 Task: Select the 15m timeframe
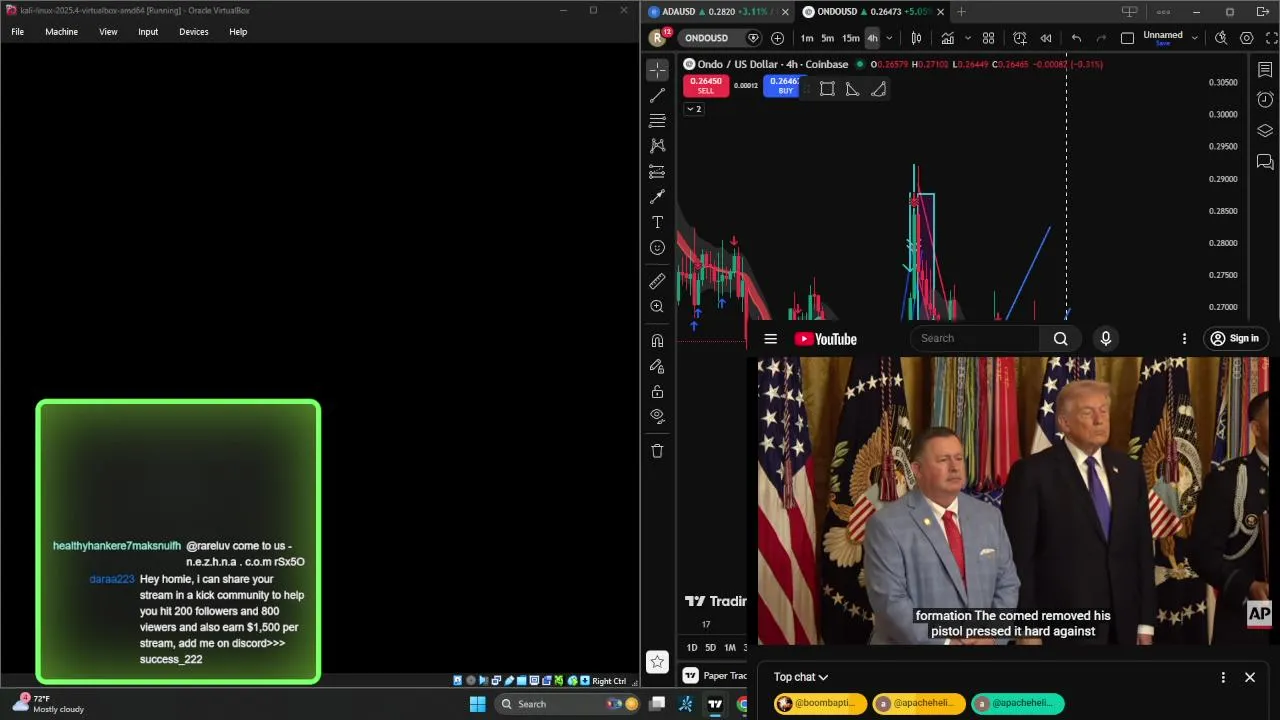851,38
